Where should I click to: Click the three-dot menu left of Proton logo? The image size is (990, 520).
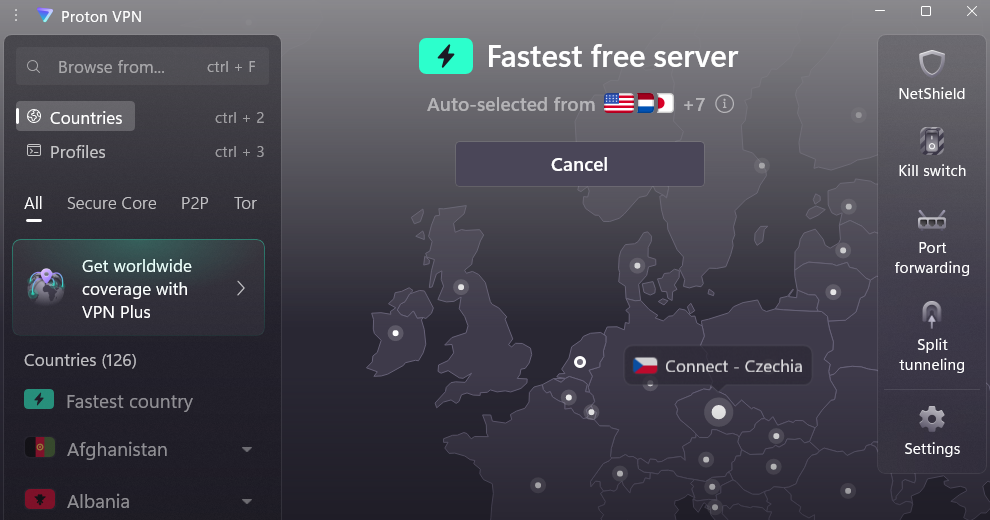[15, 15]
